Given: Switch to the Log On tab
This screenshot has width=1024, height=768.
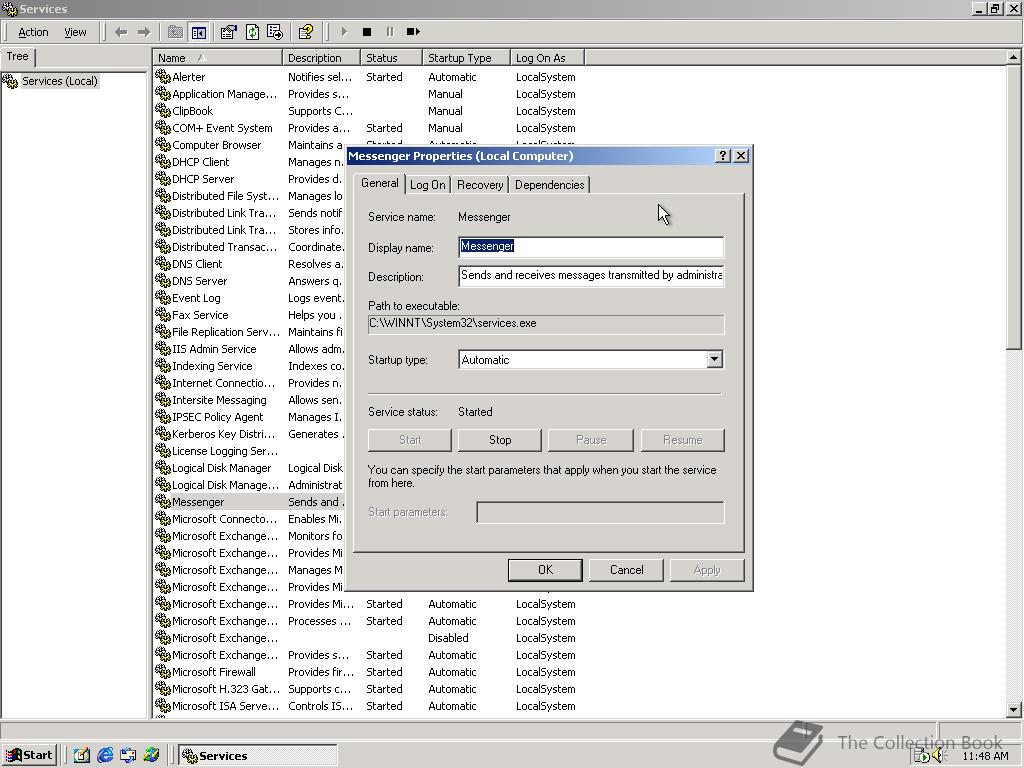Looking at the screenshot, I should [428, 185].
